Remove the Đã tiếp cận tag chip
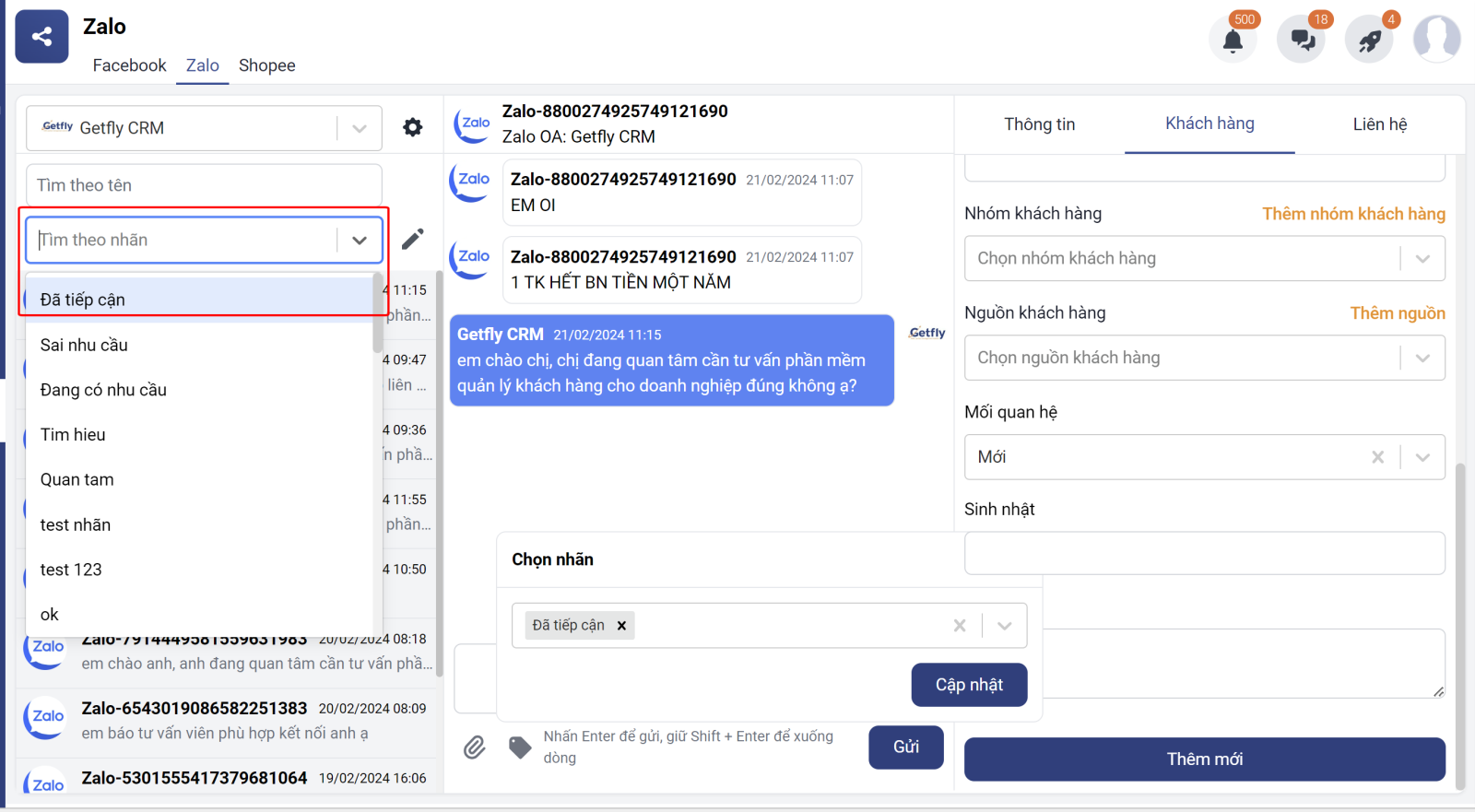 [x=621, y=626]
